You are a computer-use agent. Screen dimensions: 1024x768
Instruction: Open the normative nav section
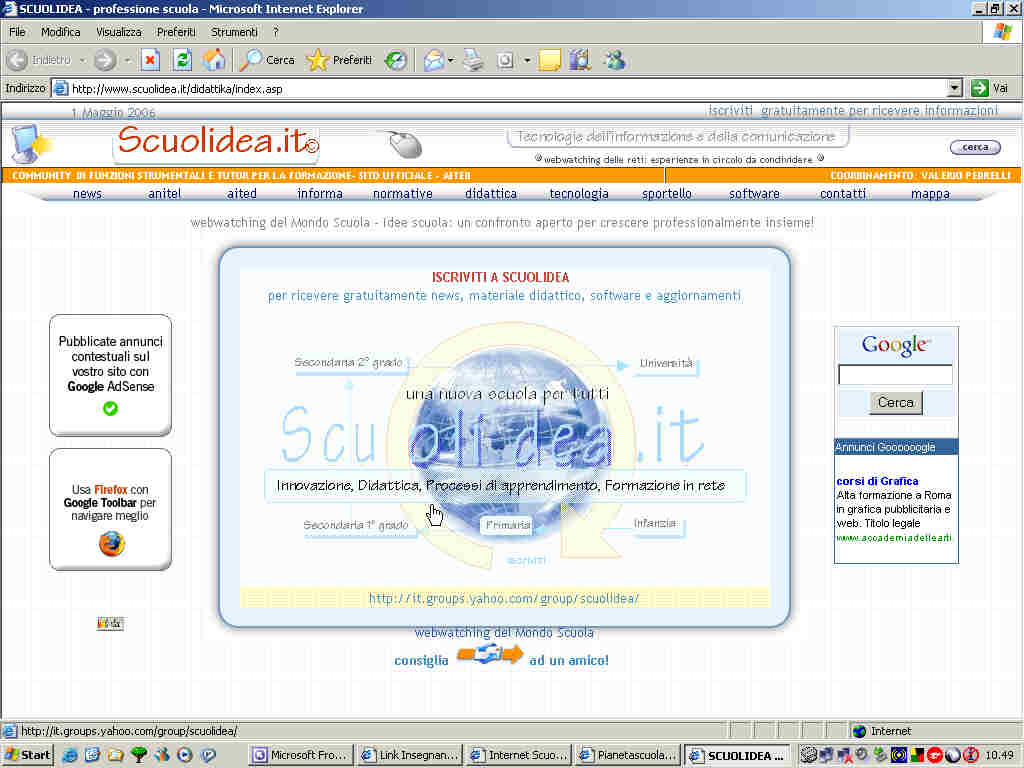(x=403, y=194)
